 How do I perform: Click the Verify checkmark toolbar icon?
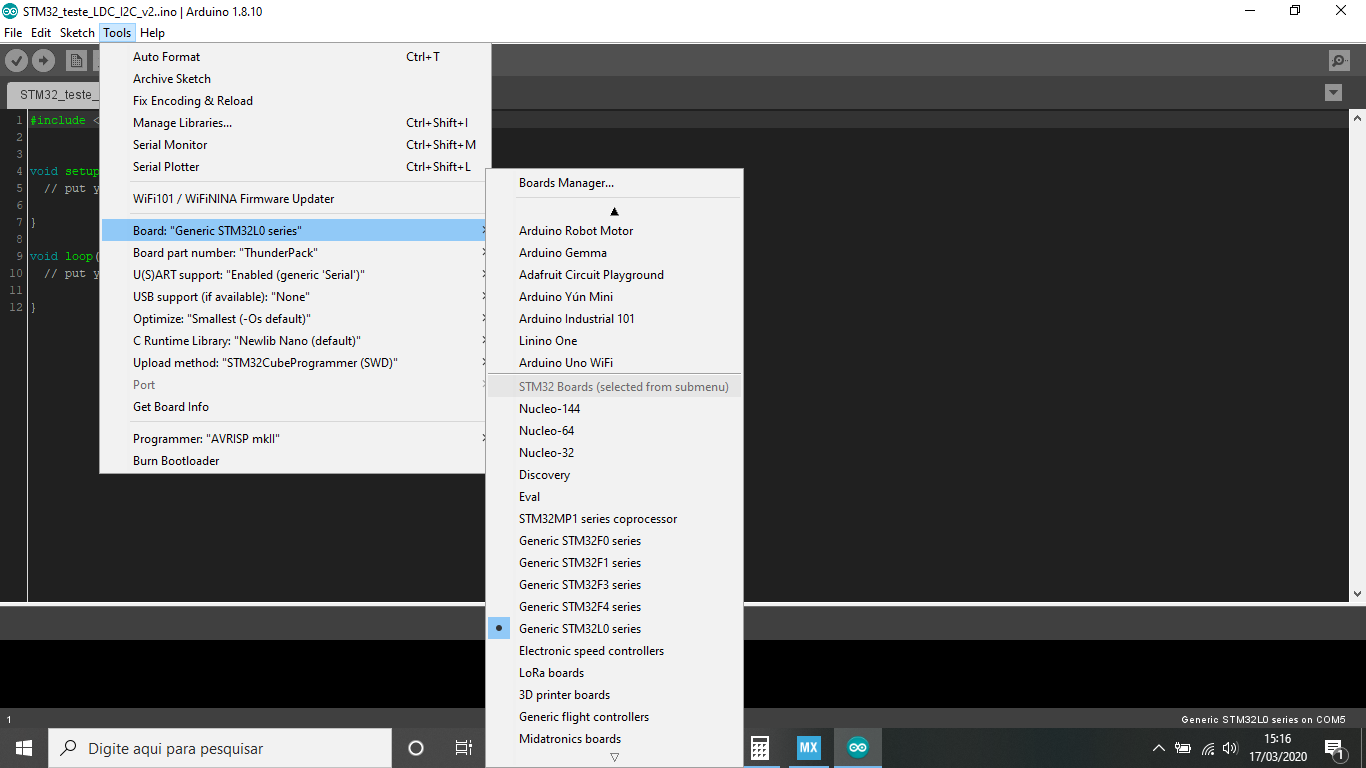[x=16, y=61]
